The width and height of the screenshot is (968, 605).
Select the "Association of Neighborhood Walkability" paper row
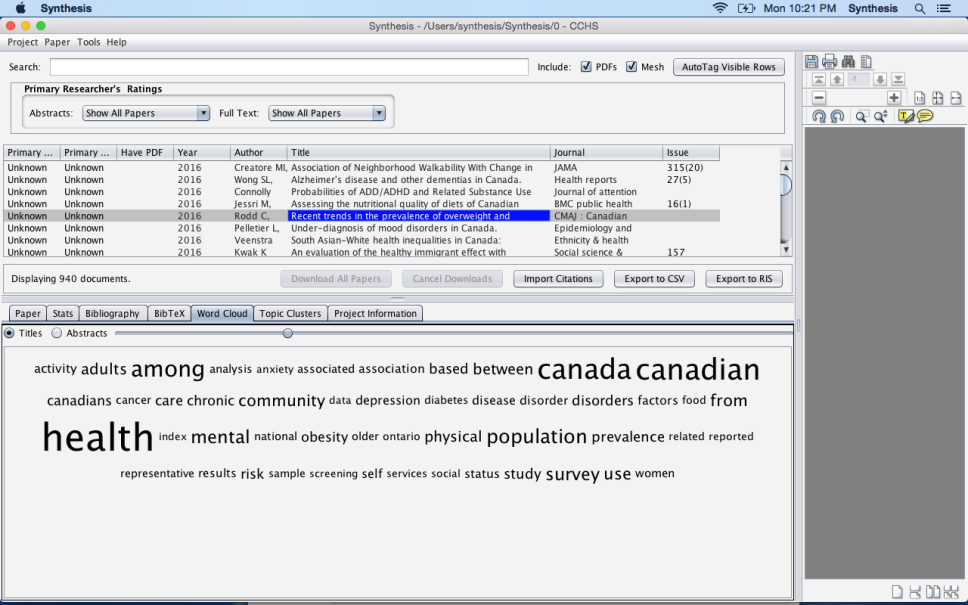pyautogui.click(x=362, y=167)
